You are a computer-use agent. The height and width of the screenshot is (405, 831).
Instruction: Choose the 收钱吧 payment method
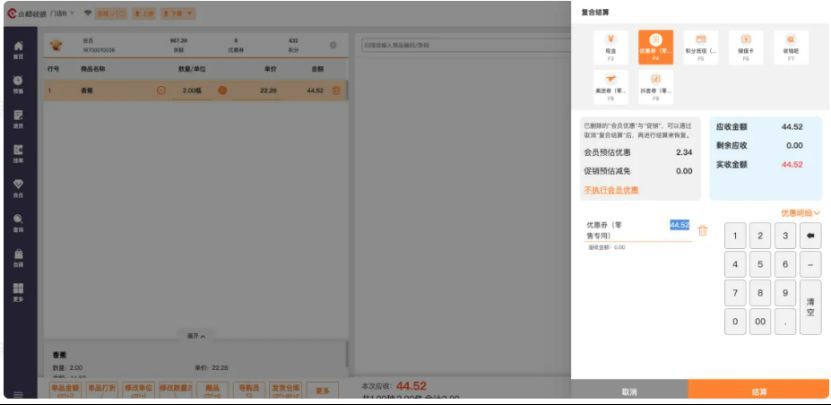(790, 46)
